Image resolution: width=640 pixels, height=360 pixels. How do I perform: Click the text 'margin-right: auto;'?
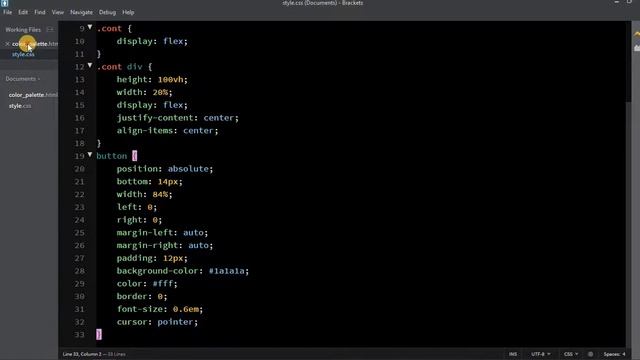click(x=165, y=245)
